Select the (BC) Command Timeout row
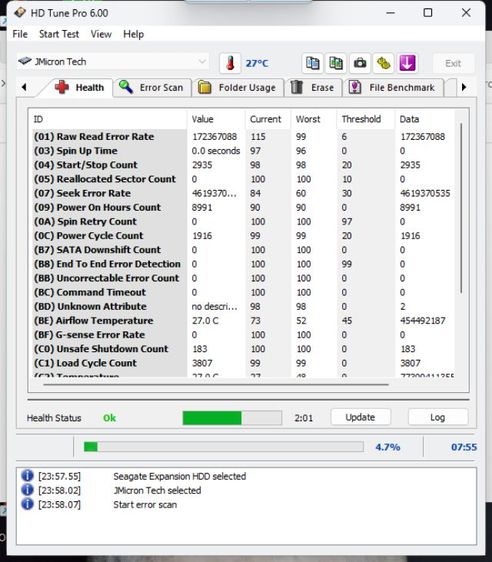 [244, 292]
